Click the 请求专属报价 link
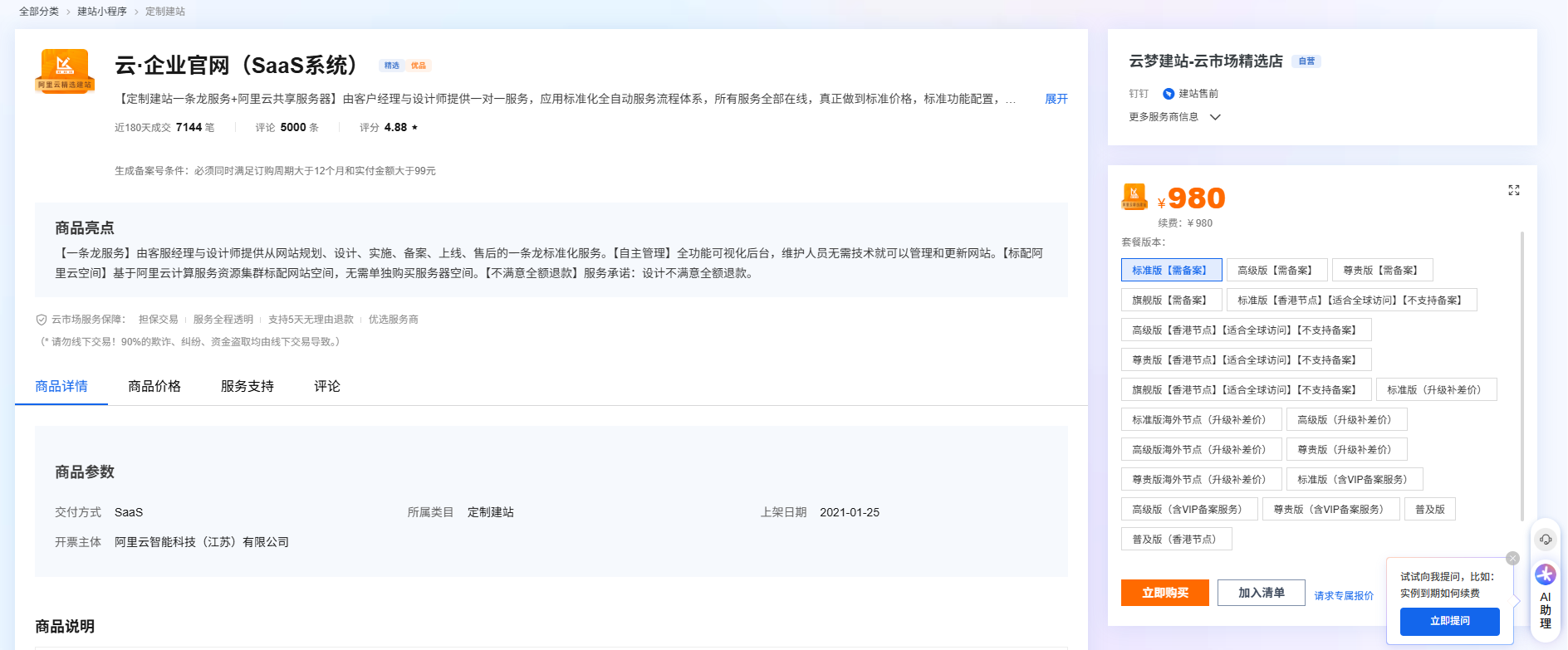The width and height of the screenshot is (1568, 650). coord(1343,595)
